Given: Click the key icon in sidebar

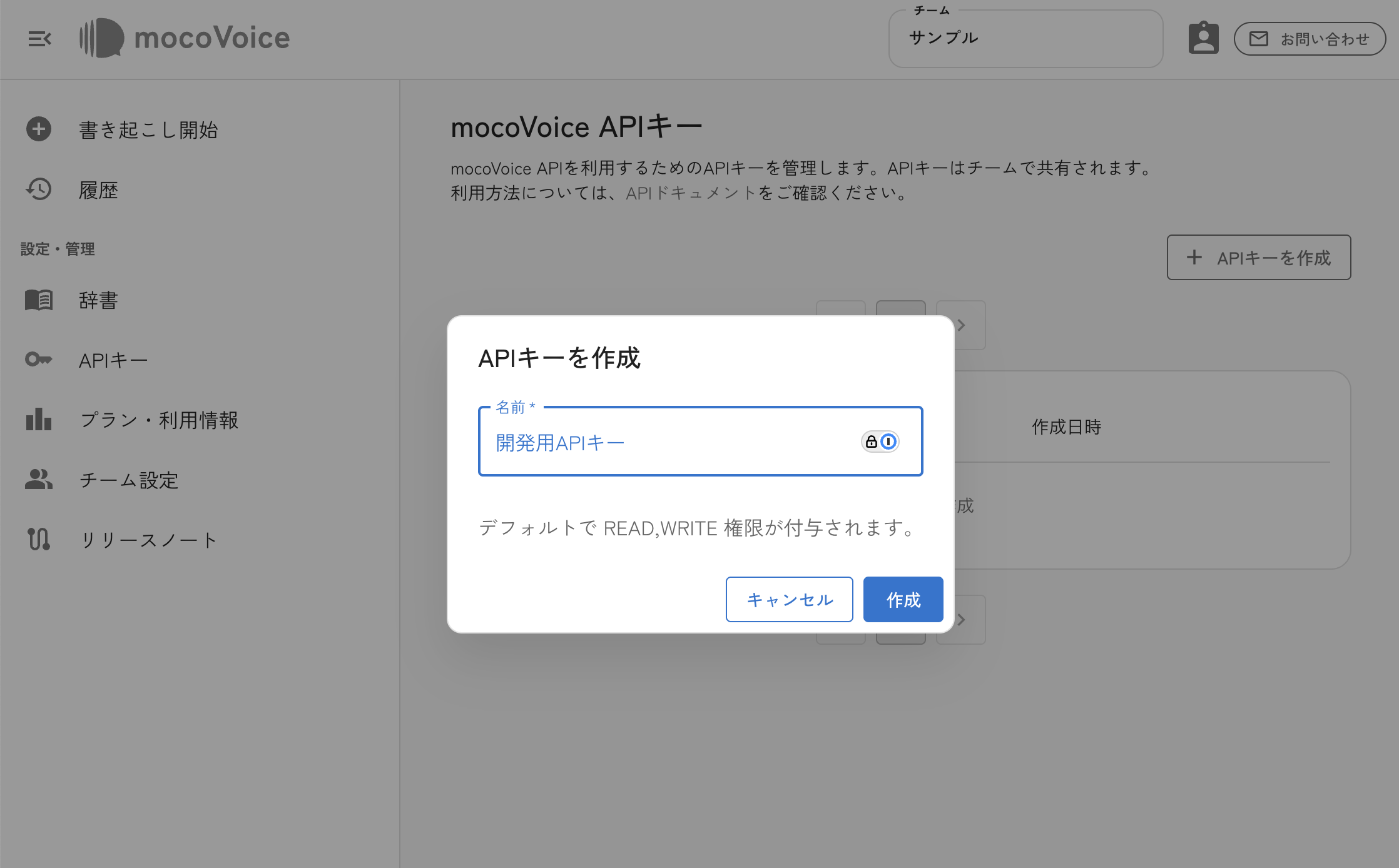Looking at the screenshot, I should [x=39, y=360].
